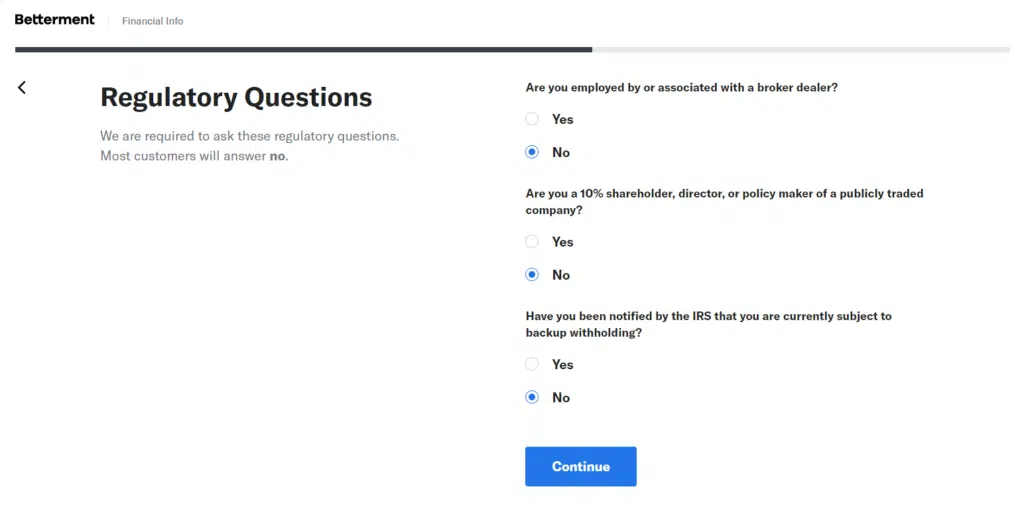Viewport: 1024px width, 509px height.
Task: Click the 'No' label text under IRS question
Action: pos(561,398)
